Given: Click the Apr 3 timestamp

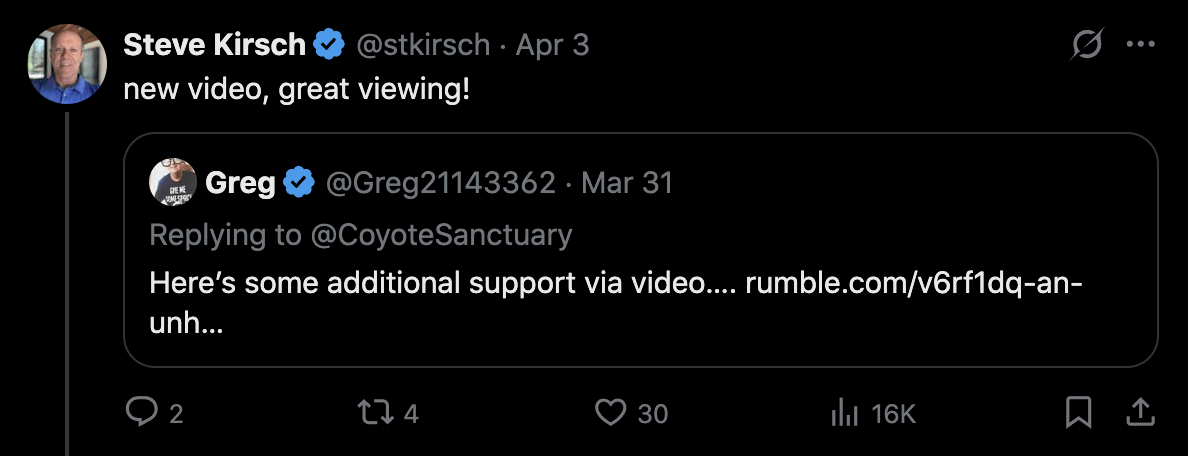Looking at the screenshot, I should tap(552, 45).
